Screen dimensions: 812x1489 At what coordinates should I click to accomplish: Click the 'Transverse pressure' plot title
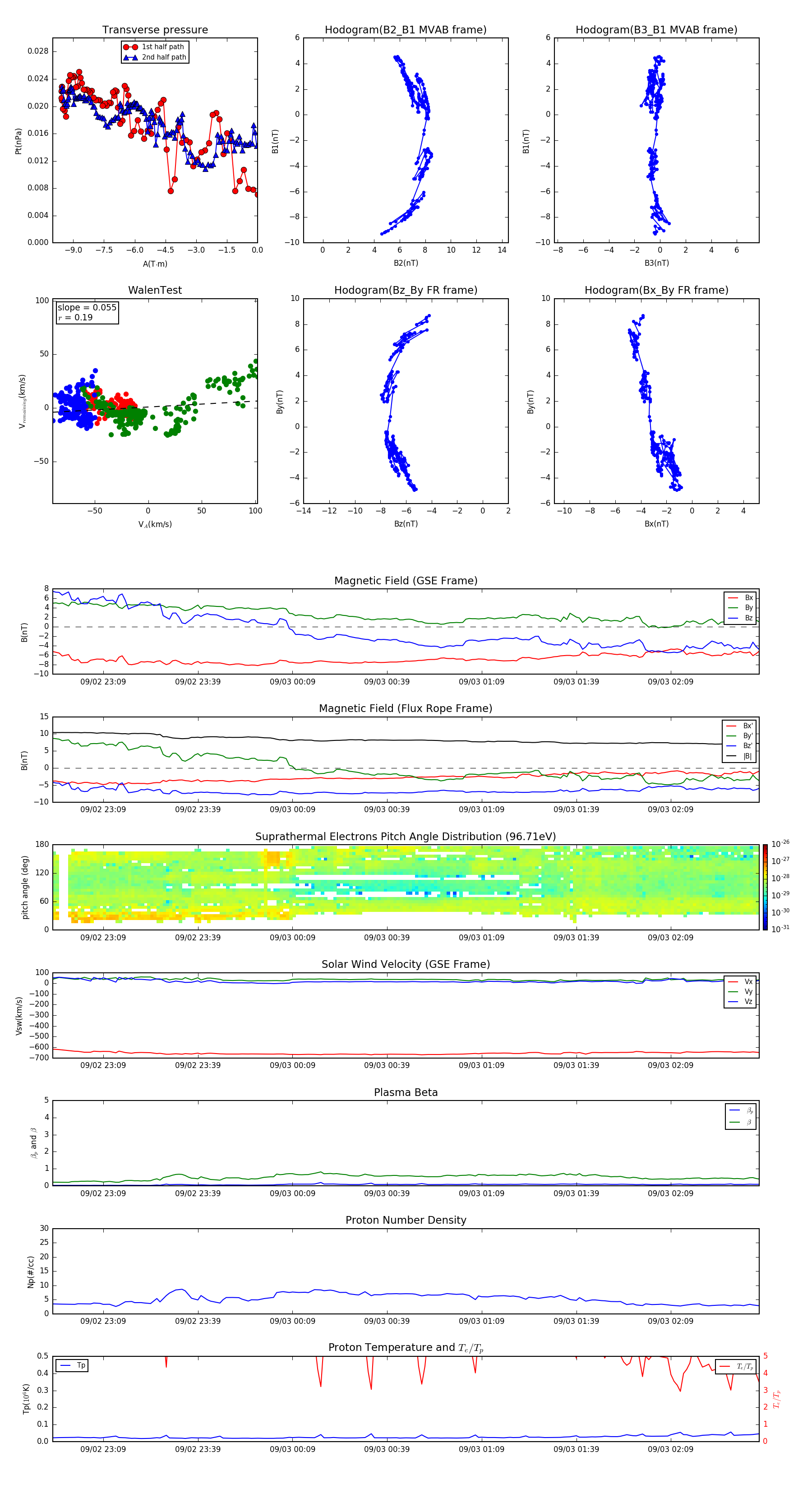[x=155, y=30]
